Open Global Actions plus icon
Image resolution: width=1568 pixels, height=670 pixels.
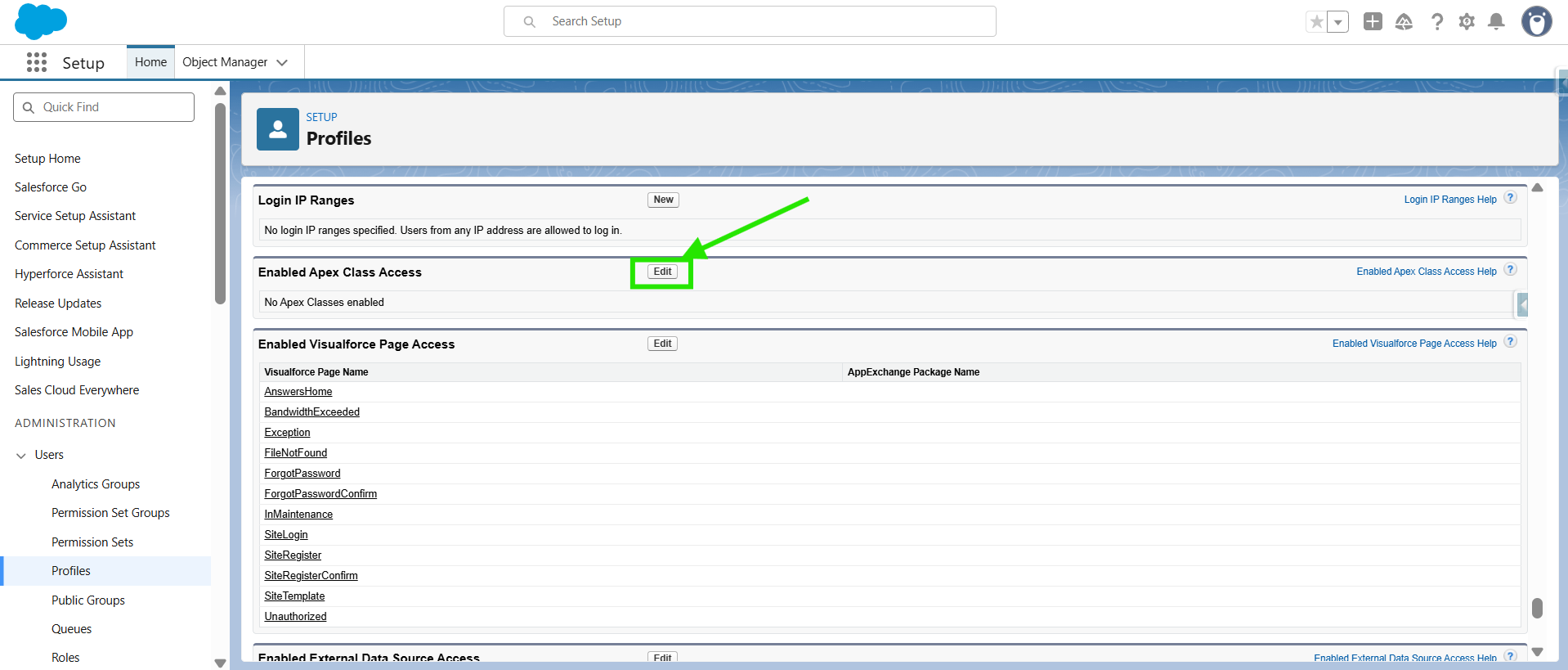[1373, 22]
